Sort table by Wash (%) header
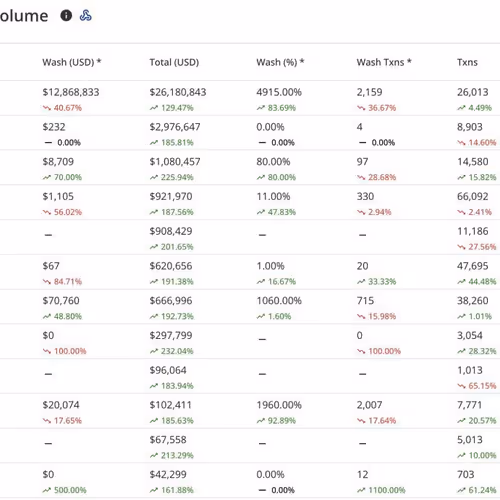This screenshot has width=500, height=500. pyautogui.click(x=280, y=62)
